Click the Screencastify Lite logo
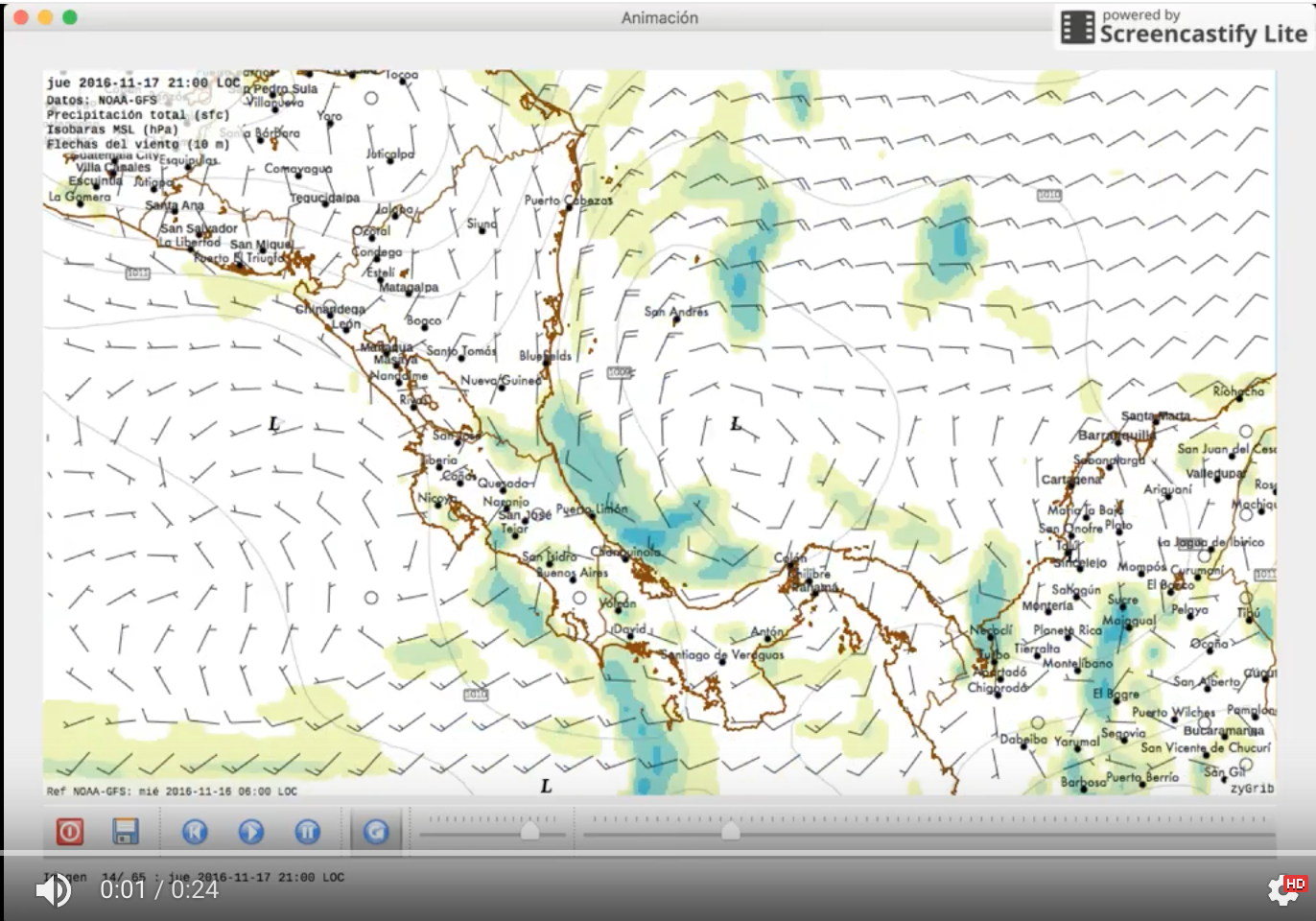 [x=1184, y=27]
